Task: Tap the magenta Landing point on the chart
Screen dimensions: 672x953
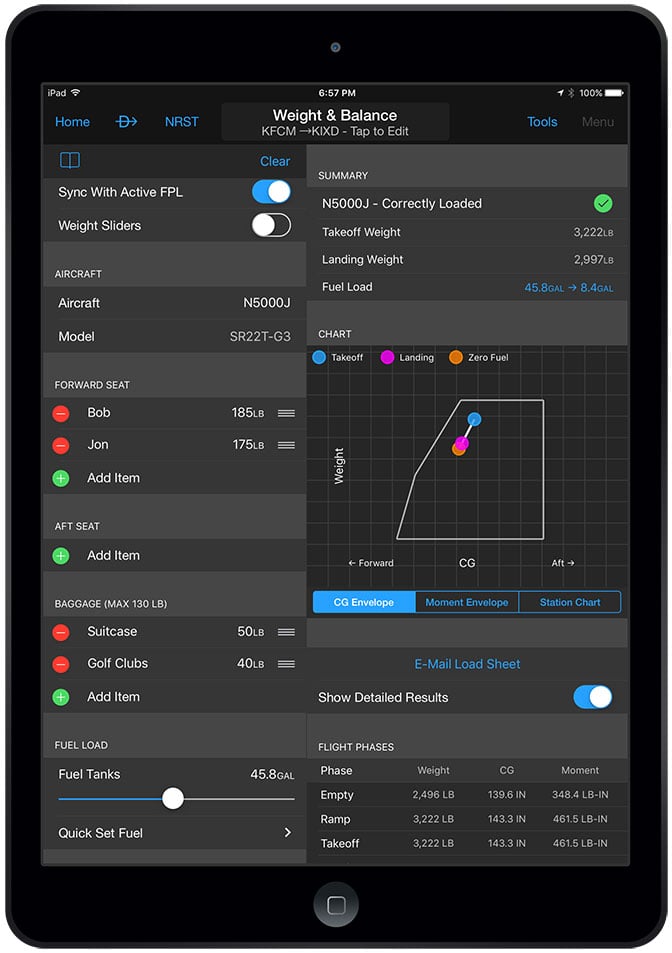Action: click(x=462, y=442)
